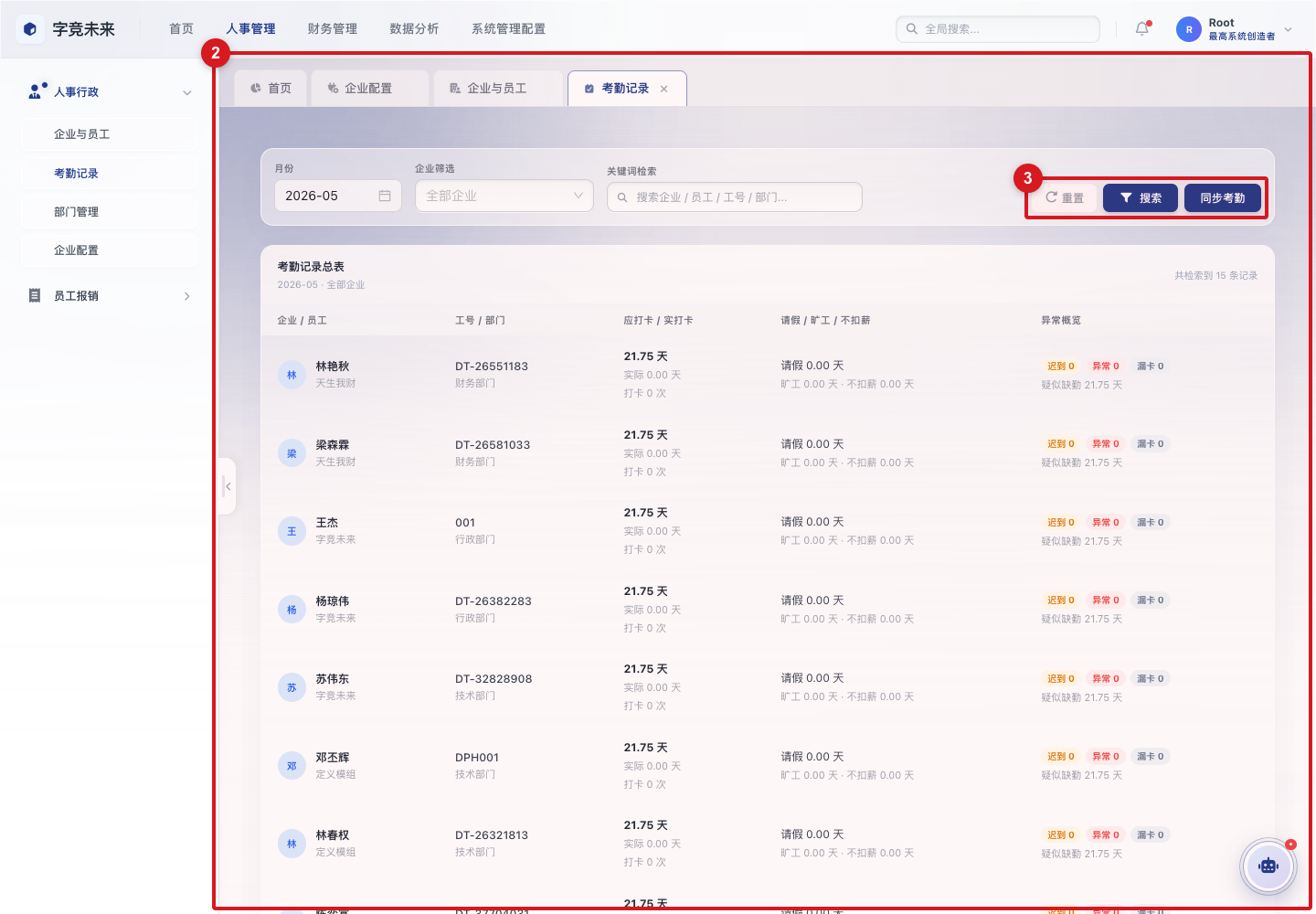Click employee ID DT-32828908
The height and width of the screenshot is (914, 1316).
point(493,679)
